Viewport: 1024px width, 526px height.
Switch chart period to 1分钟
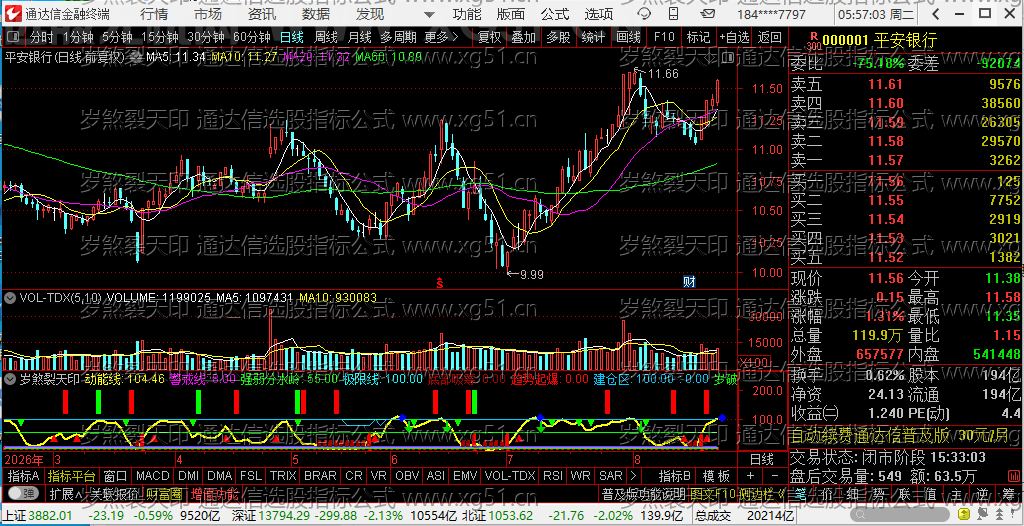tap(78, 37)
